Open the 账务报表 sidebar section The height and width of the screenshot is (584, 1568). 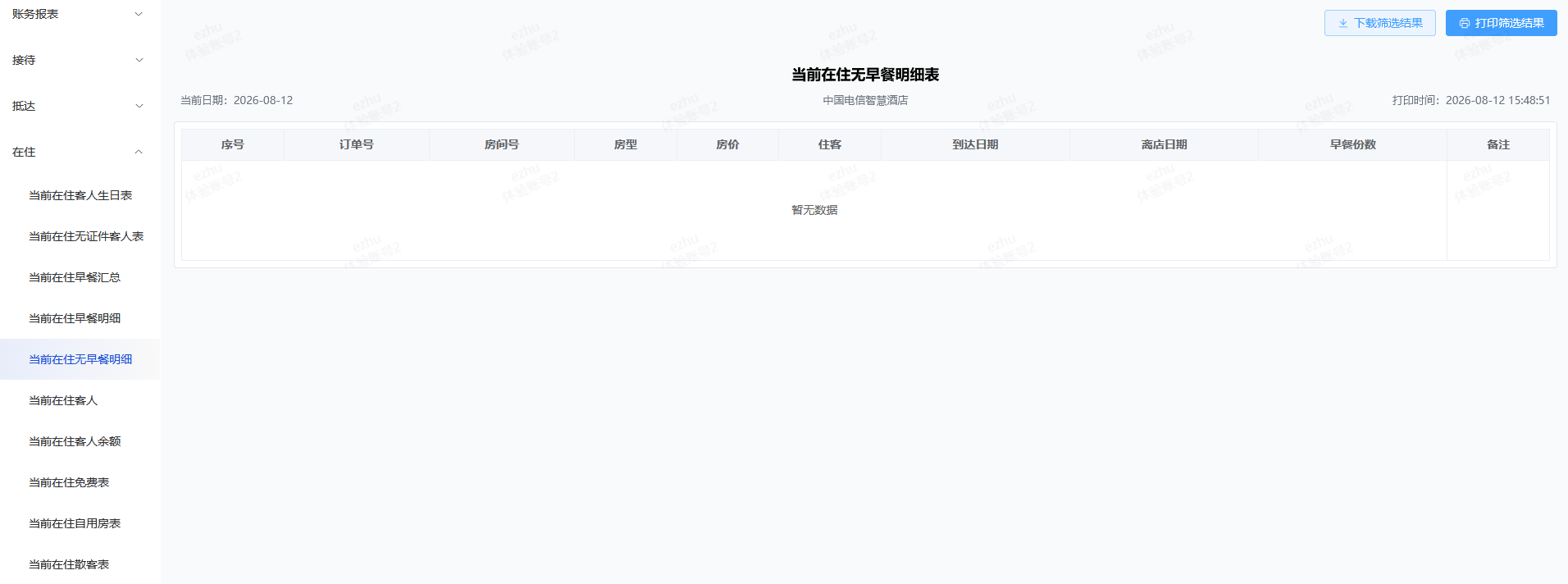80,14
